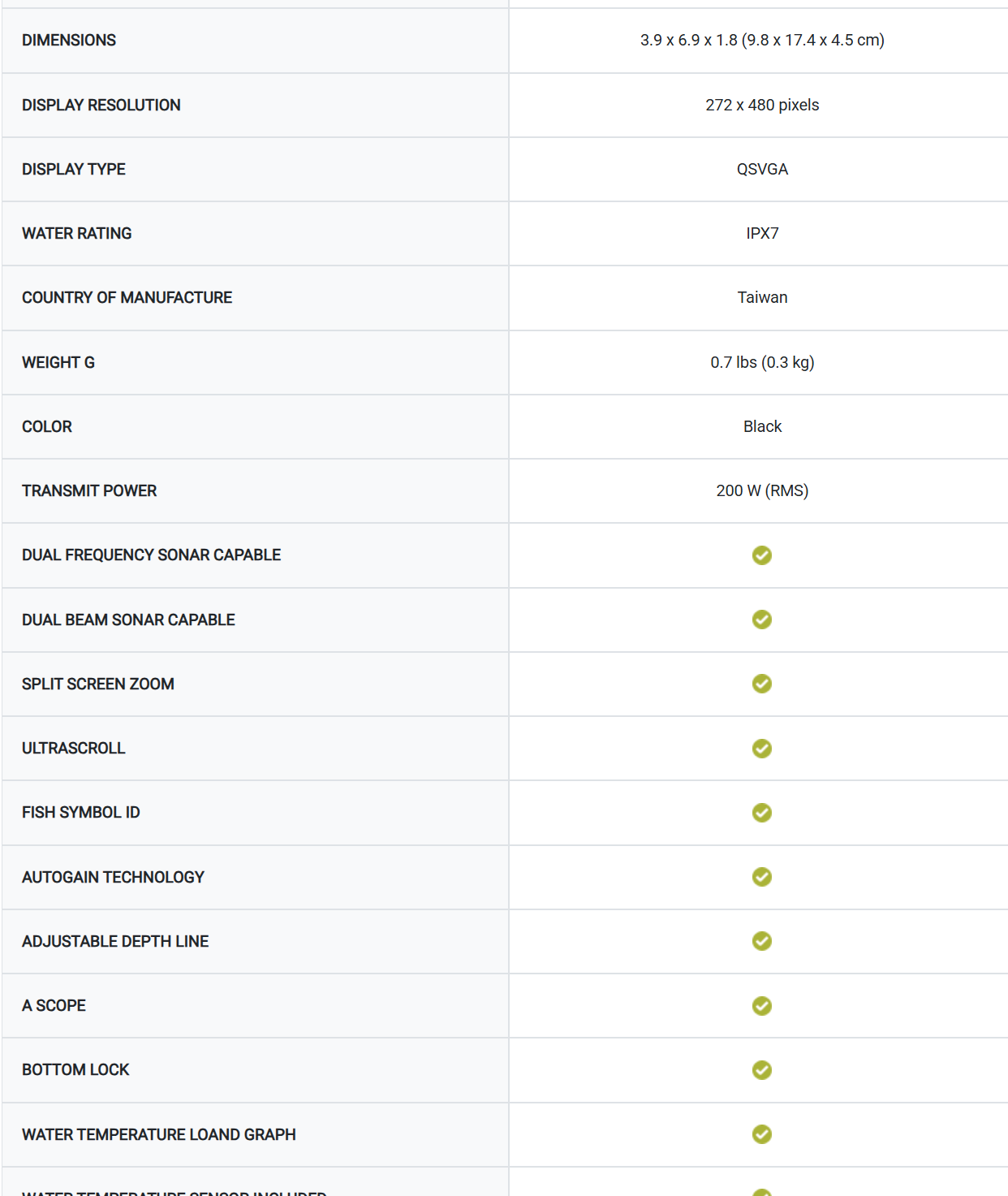Image resolution: width=1008 pixels, height=1196 pixels.
Task: Click the Transmit Power row label
Action: point(89,490)
